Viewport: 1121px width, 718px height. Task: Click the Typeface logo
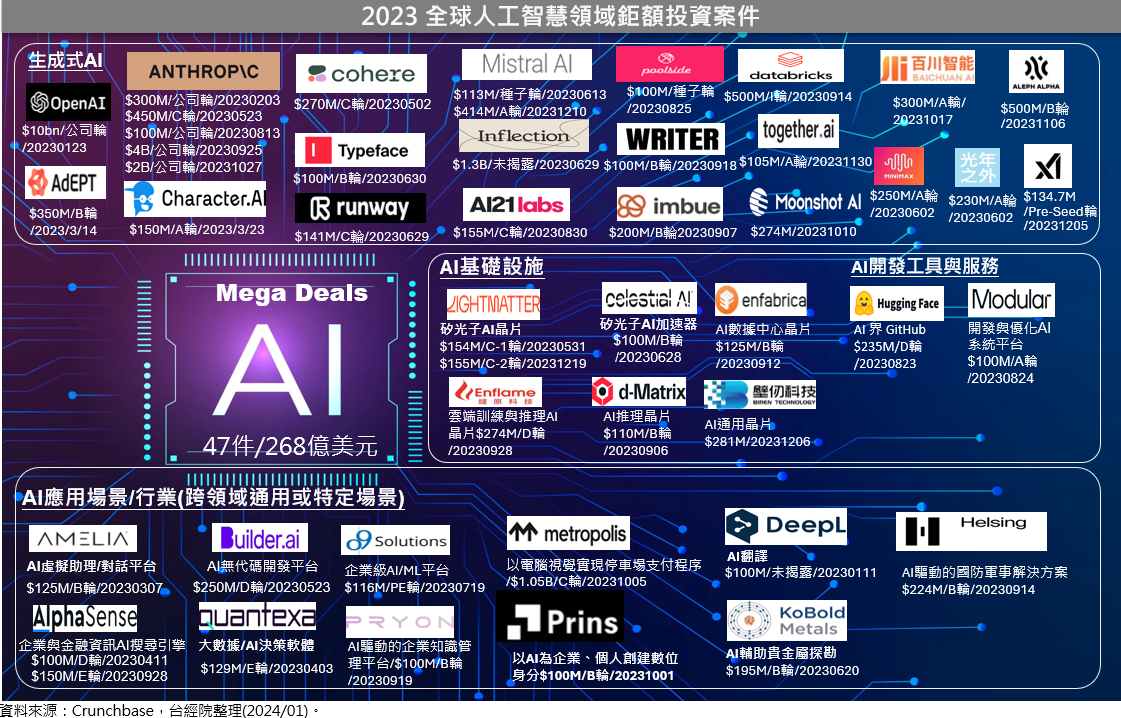pyautogui.click(x=360, y=150)
